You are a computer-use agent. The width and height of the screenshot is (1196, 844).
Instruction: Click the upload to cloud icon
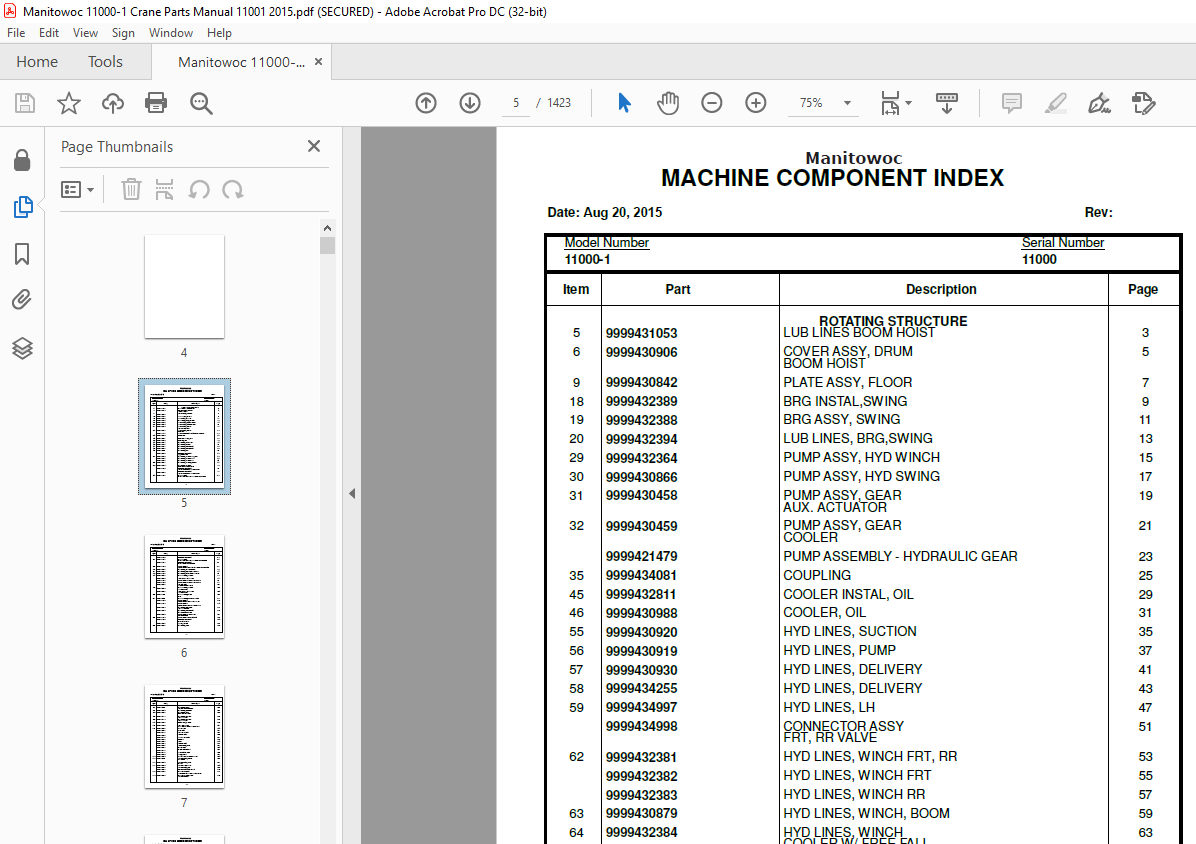pyautogui.click(x=113, y=103)
